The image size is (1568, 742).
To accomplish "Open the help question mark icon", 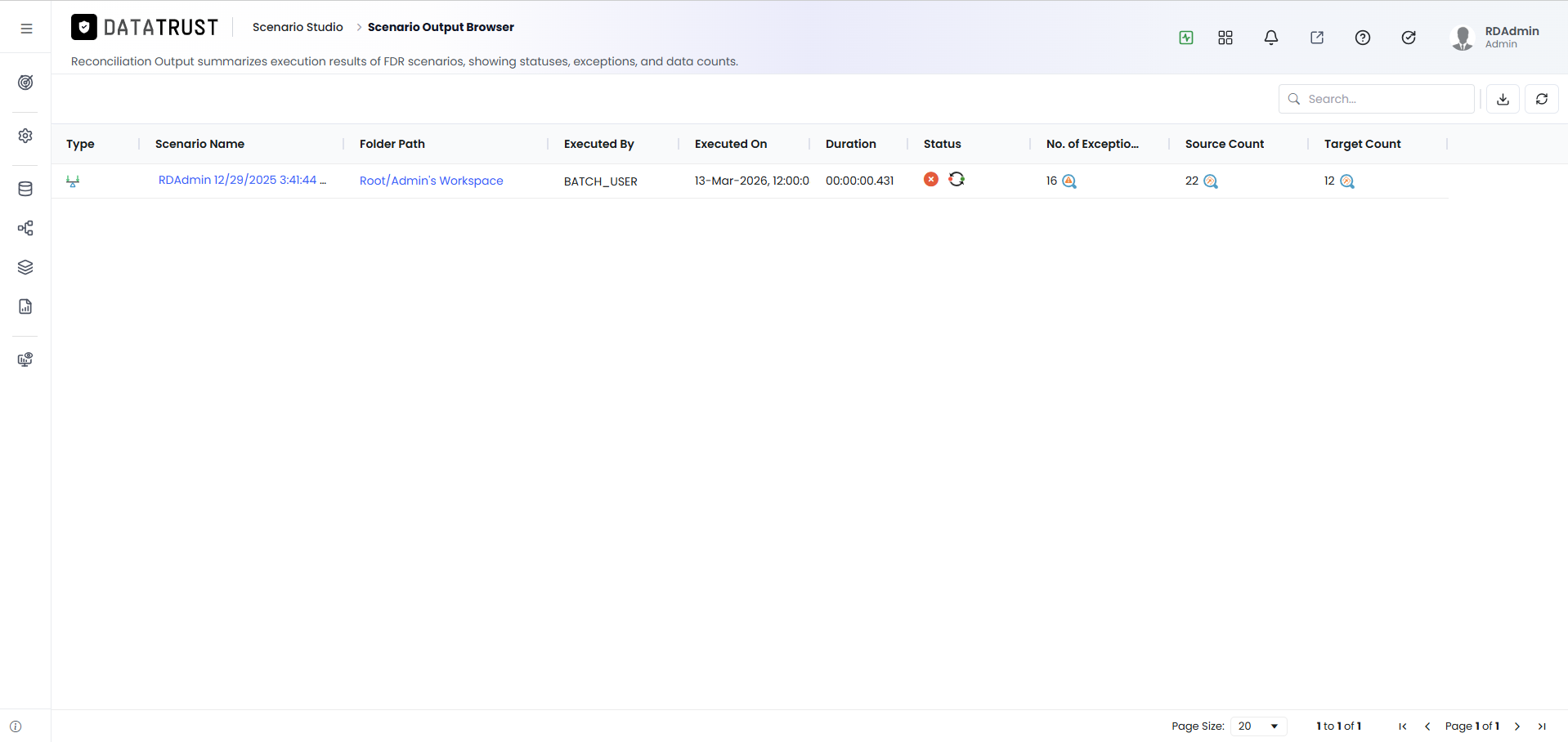I will point(1363,38).
